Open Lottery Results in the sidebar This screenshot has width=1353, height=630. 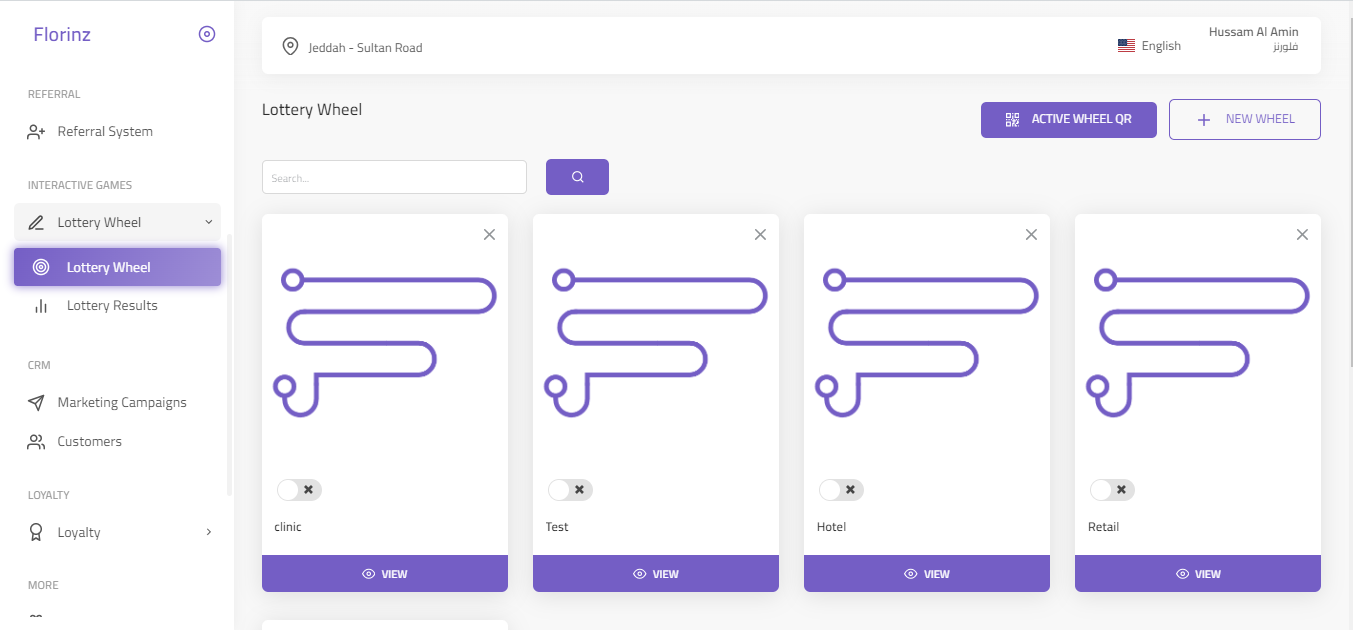pos(112,306)
